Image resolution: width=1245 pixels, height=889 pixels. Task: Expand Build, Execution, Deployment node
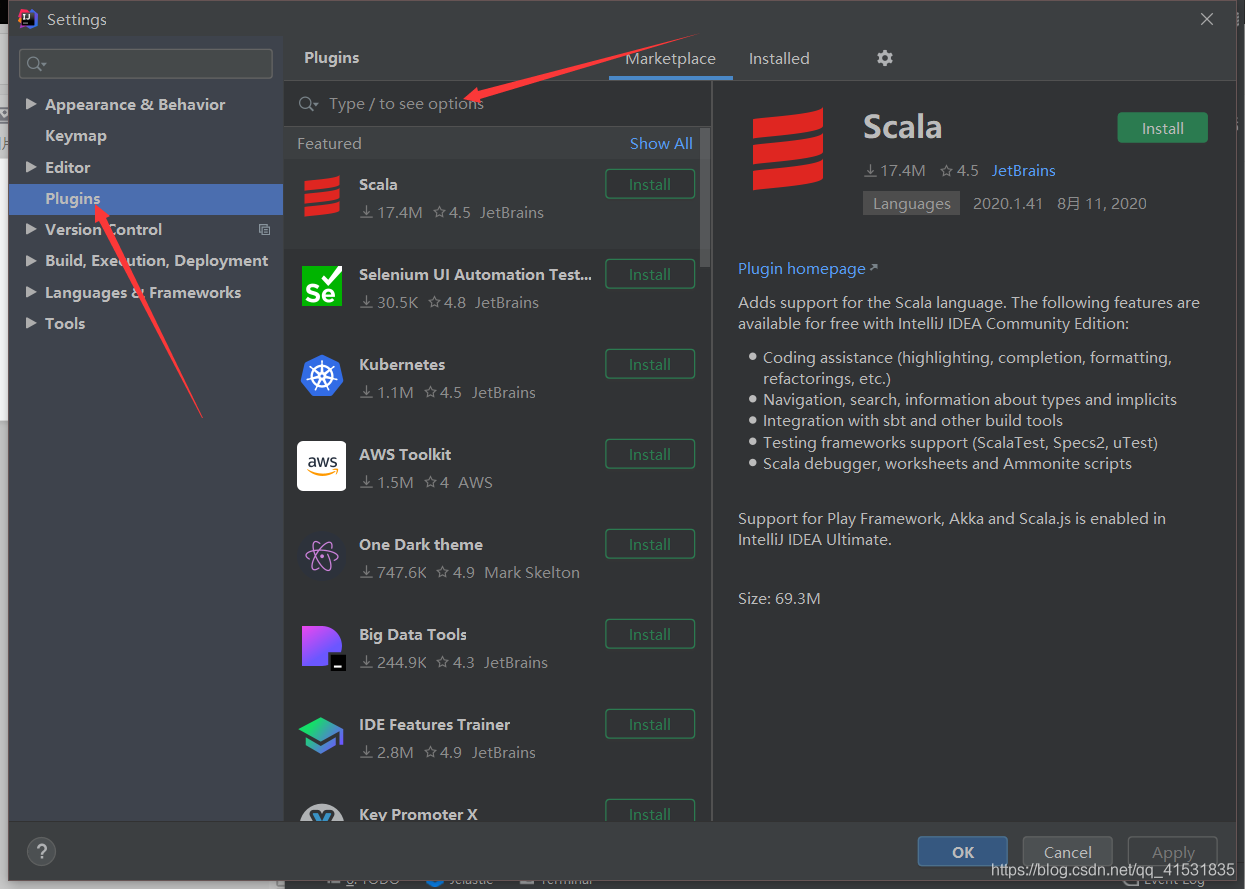[31, 261]
